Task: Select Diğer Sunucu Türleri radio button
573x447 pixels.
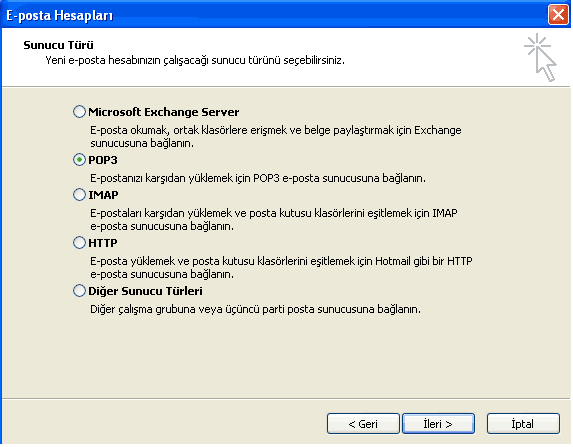Action: click(79, 291)
